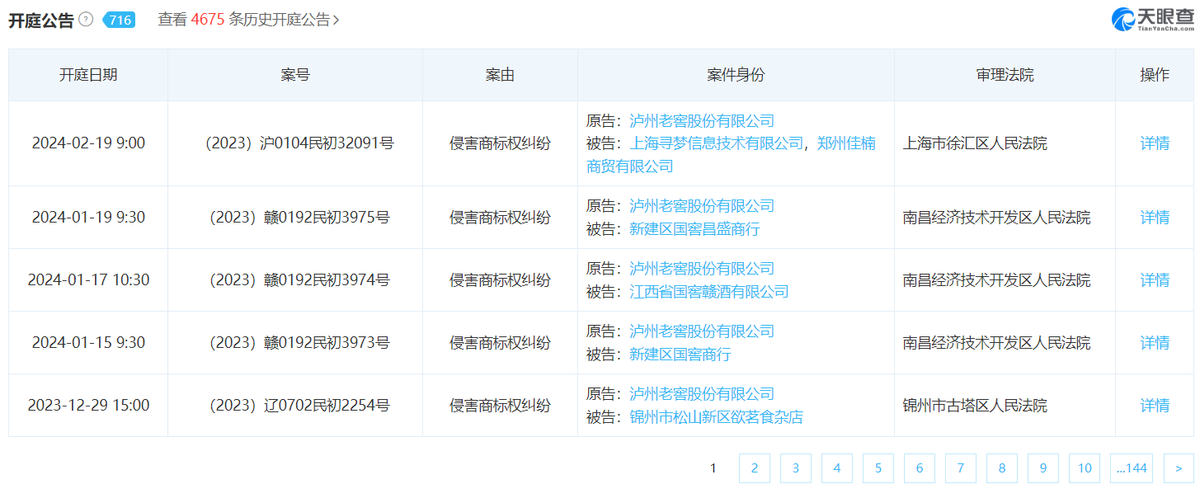Select defendant 新建区国窖商行
Viewport: 1200px width, 488px height.
click(680, 354)
